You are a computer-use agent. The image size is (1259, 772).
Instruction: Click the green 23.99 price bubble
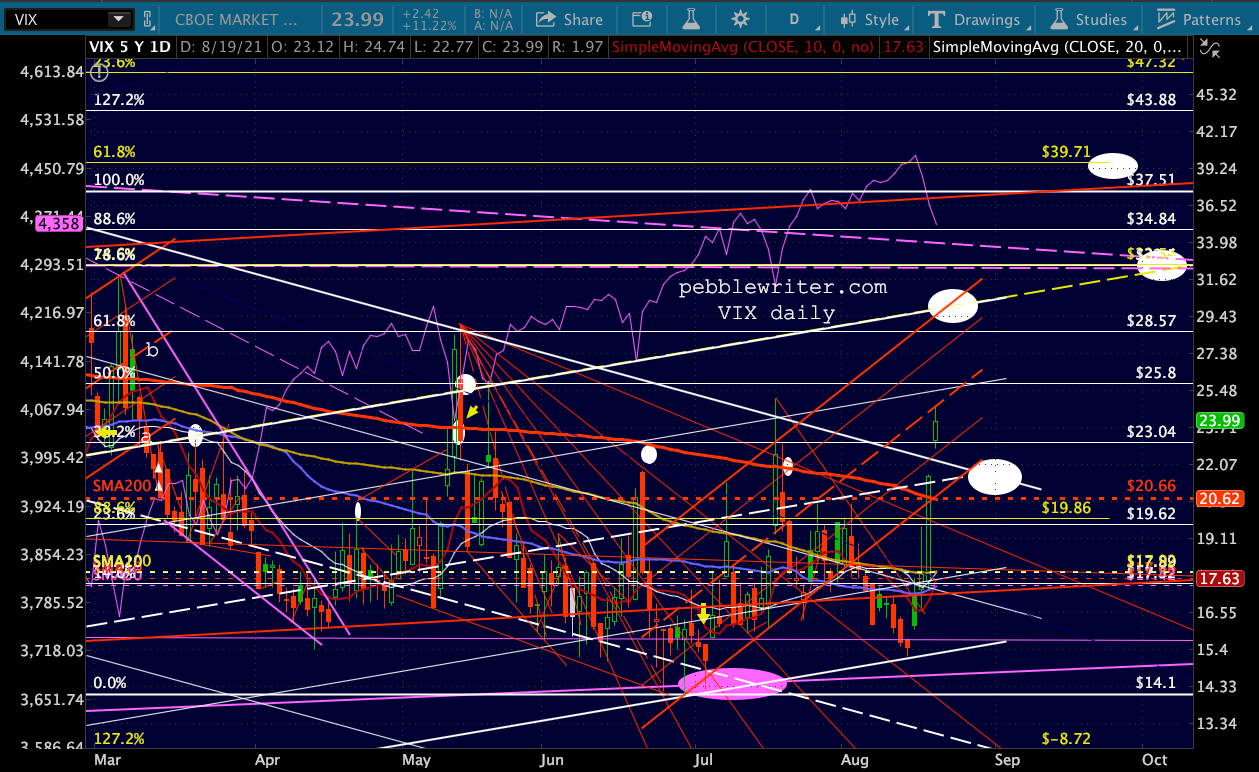[1225, 421]
